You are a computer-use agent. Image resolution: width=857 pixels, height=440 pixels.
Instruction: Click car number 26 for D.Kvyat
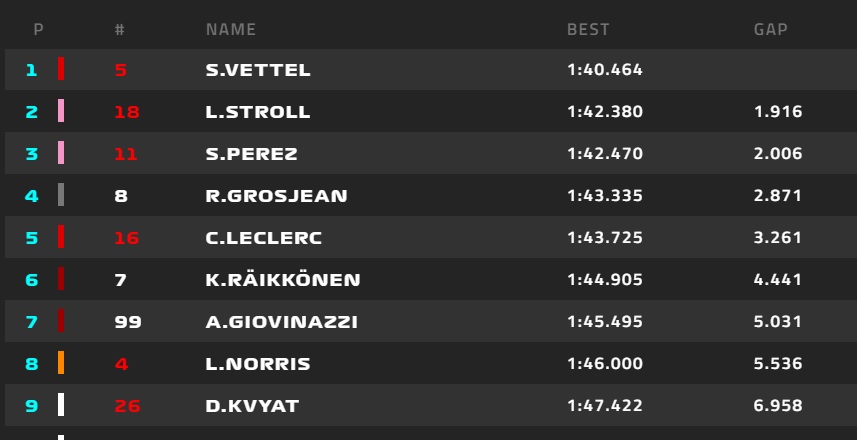click(127, 406)
